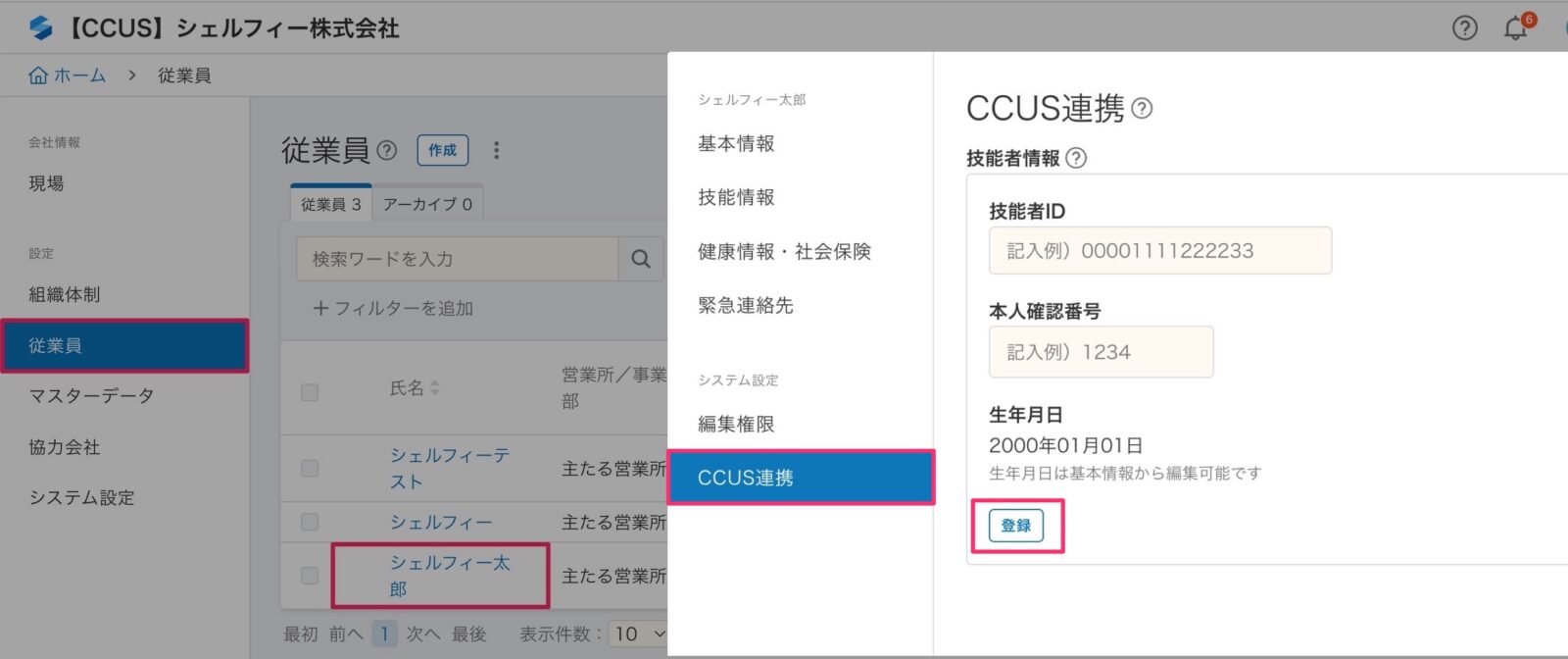This screenshot has width=1568, height=659.
Task: Click the 技能者ID input field
Action: click(x=1159, y=251)
